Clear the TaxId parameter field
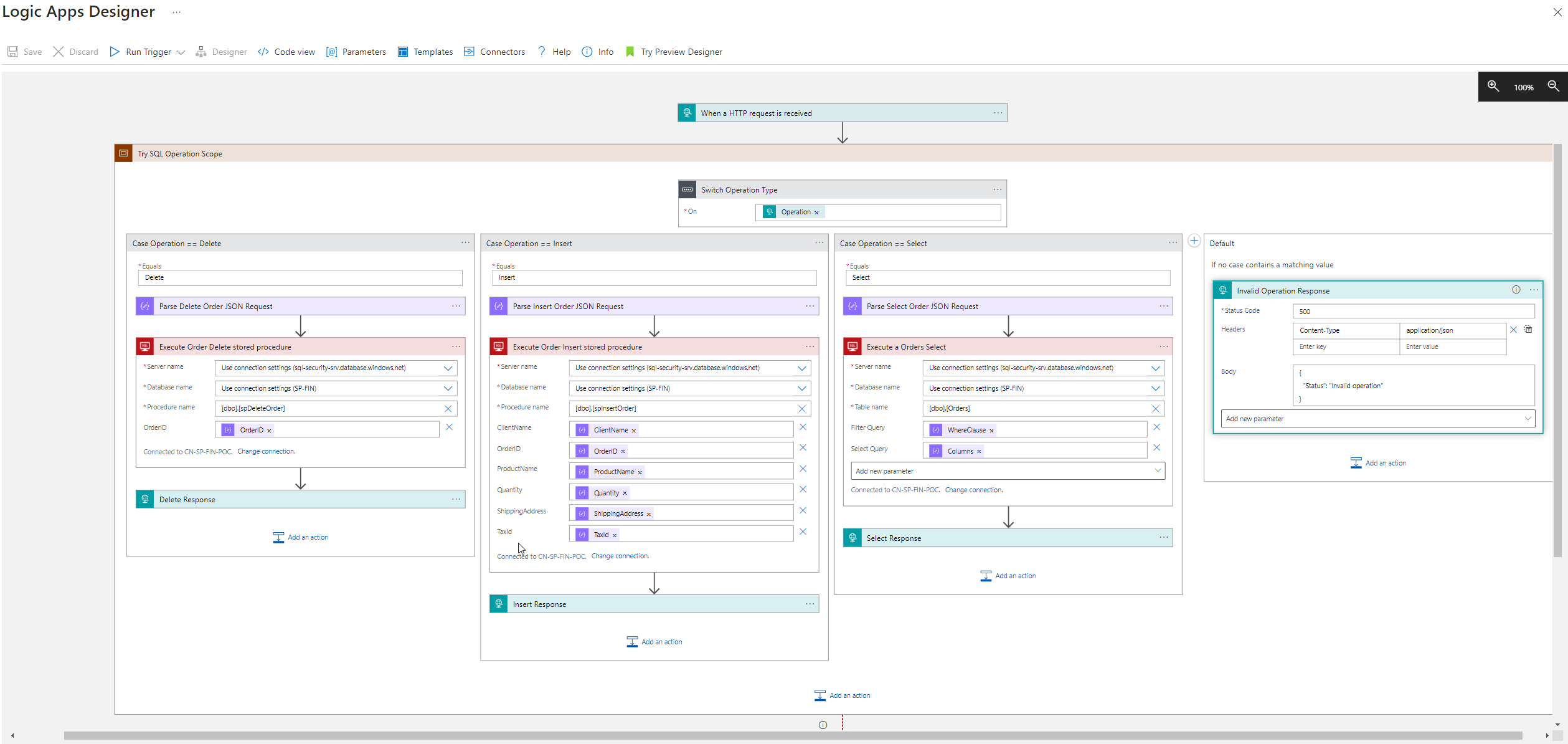 pyautogui.click(x=803, y=532)
